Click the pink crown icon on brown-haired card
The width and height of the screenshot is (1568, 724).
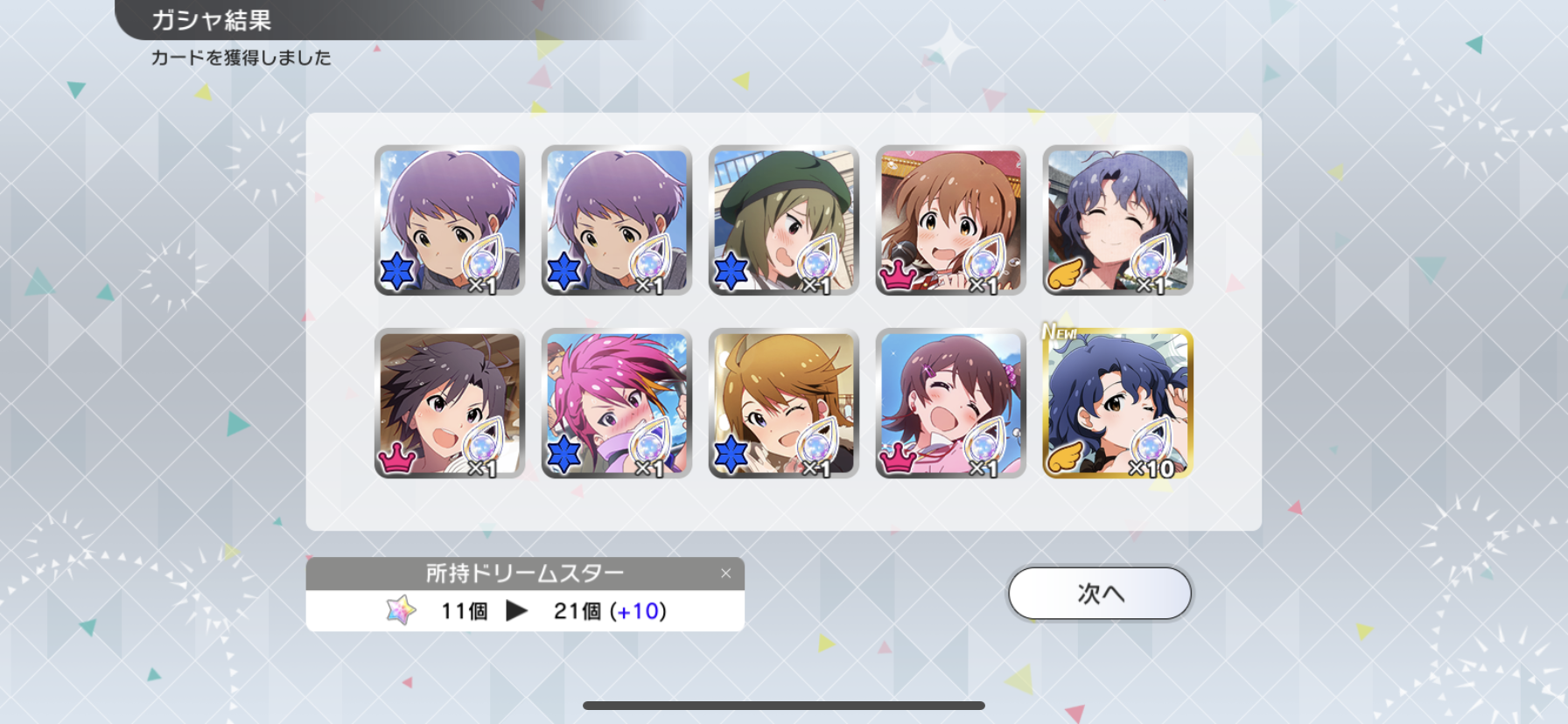[x=896, y=275]
